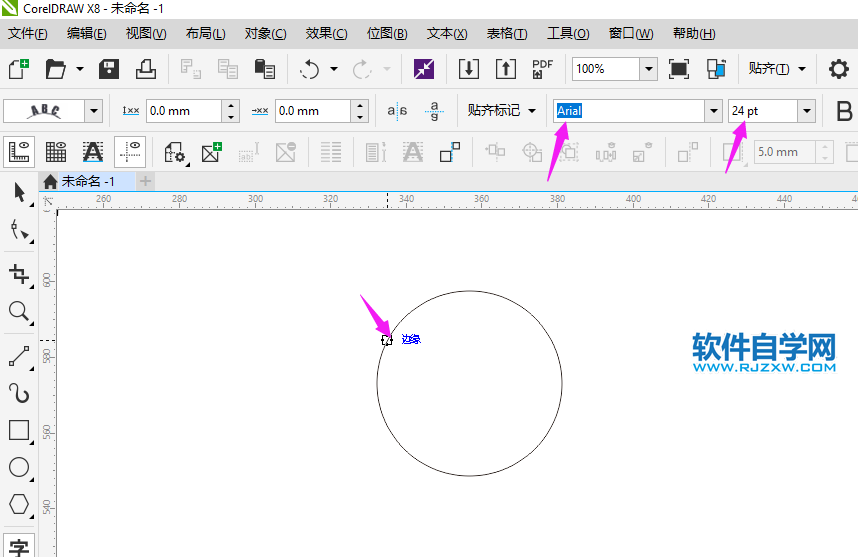Choose the Rectangle tool
858x557 pixels.
click(x=19, y=430)
